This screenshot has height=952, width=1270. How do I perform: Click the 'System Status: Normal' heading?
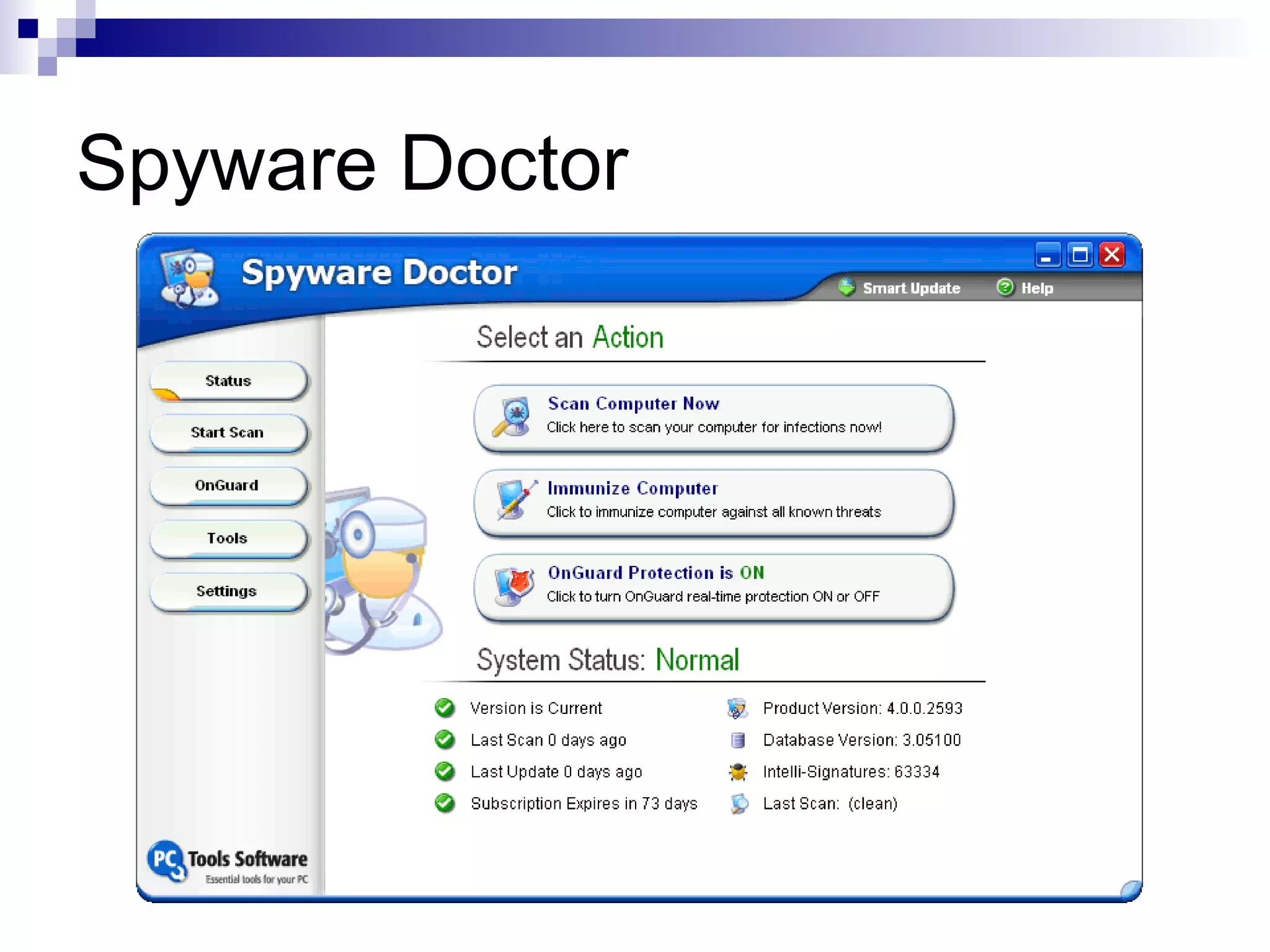608,660
